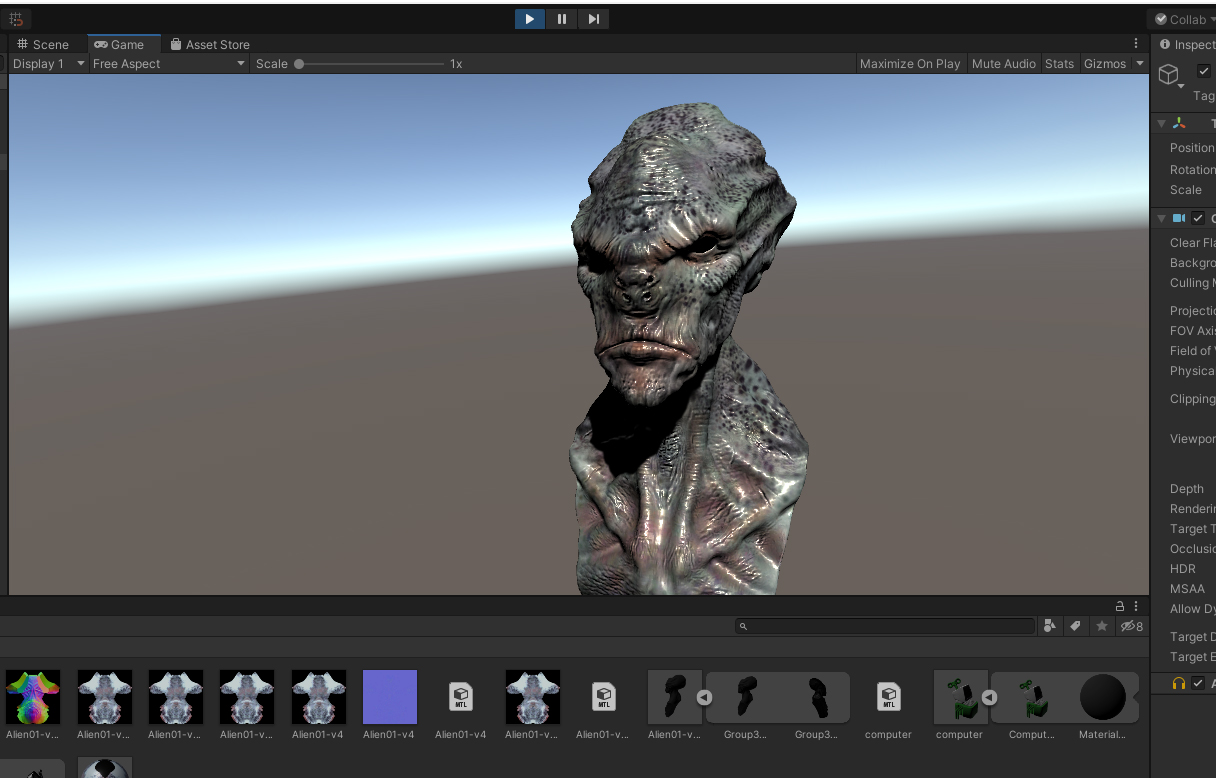Click the lock icon on the Project panel
This screenshot has width=1216, height=778.
(x=1120, y=606)
